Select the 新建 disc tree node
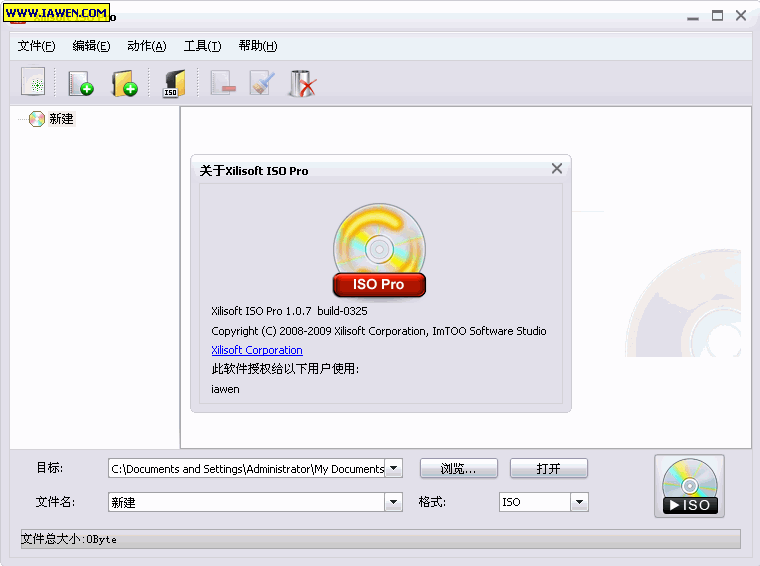Viewport: 760px width, 566px height. pyautogui.click(x=61, y=119)
